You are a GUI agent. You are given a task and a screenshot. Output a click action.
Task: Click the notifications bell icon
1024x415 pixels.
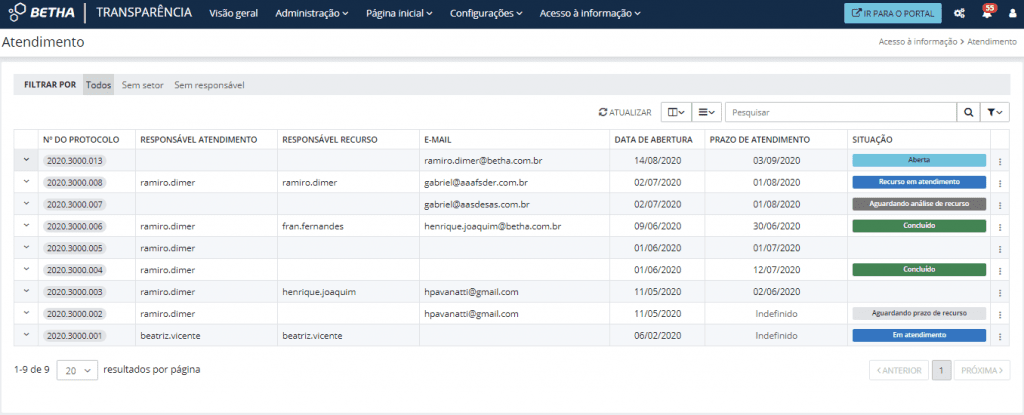click(x=986, y=14)
